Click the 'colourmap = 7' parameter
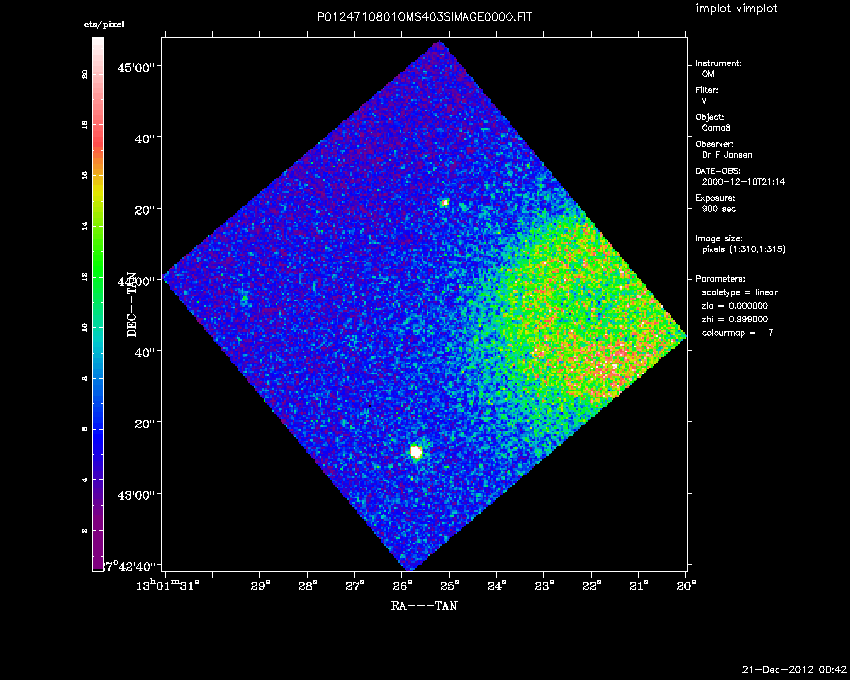 click(737, 333)
